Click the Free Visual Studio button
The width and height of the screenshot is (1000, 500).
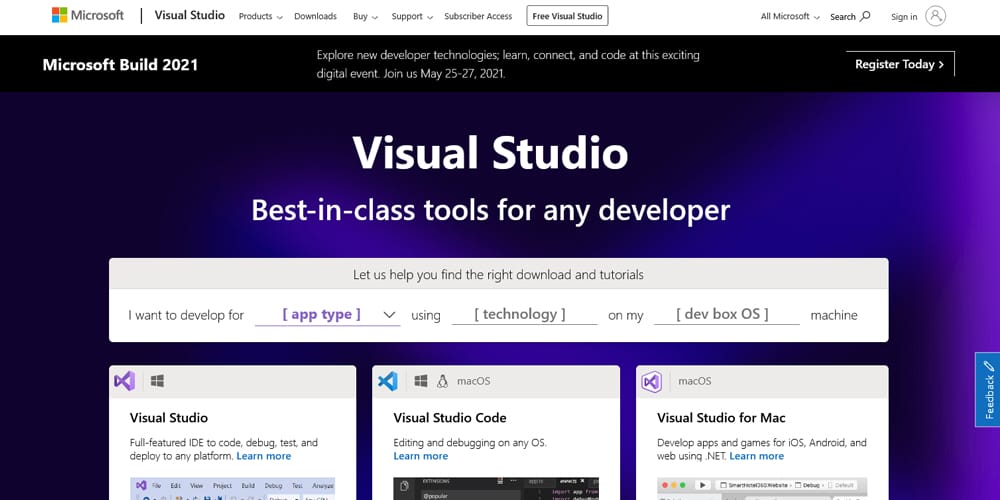(567, 16)
